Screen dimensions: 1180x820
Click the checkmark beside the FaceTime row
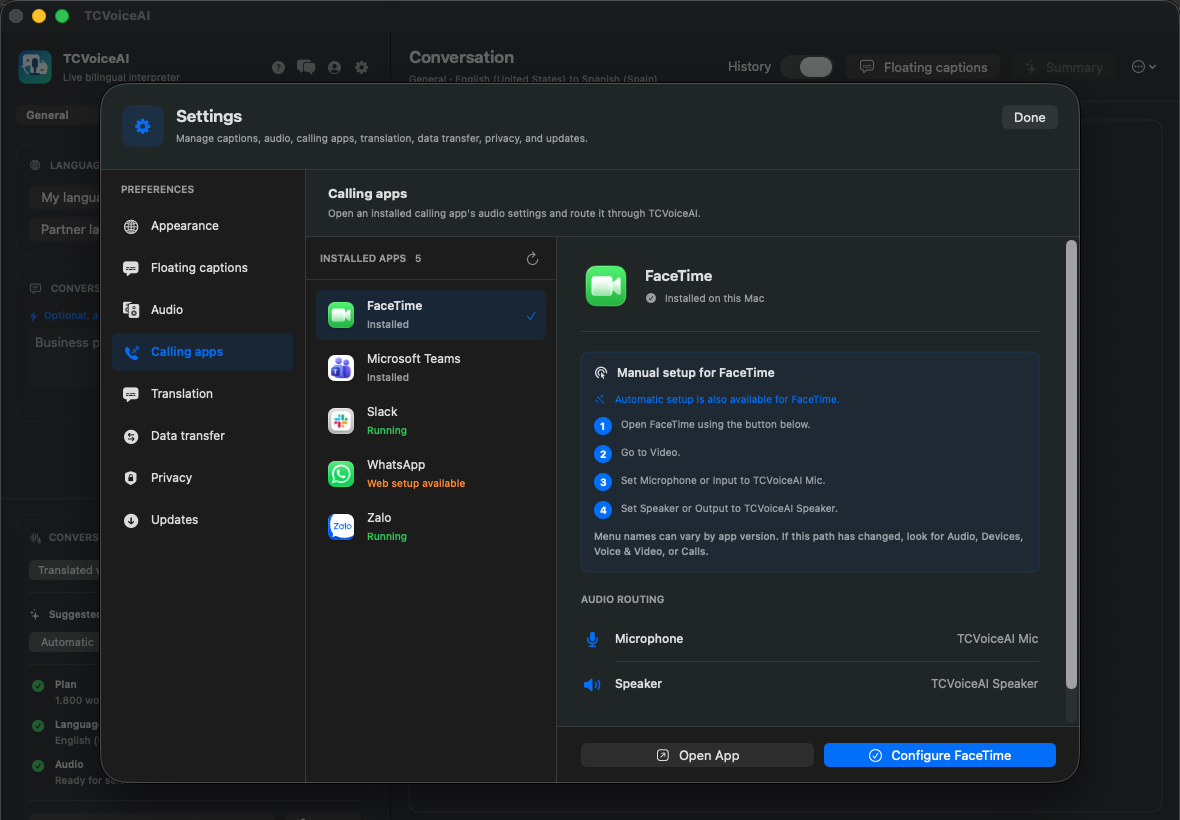click(x=531, y=316)
